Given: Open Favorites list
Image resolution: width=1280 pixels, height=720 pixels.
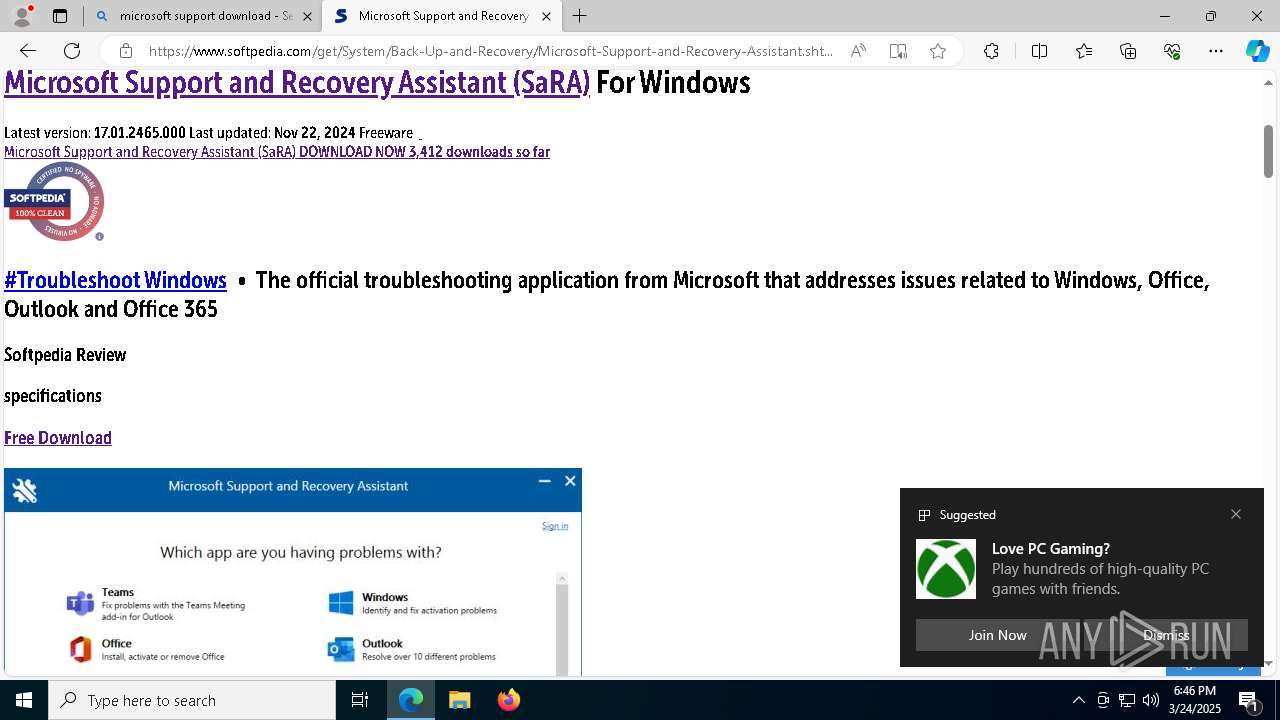Looking at the screenshot, I should point(1084,51).
